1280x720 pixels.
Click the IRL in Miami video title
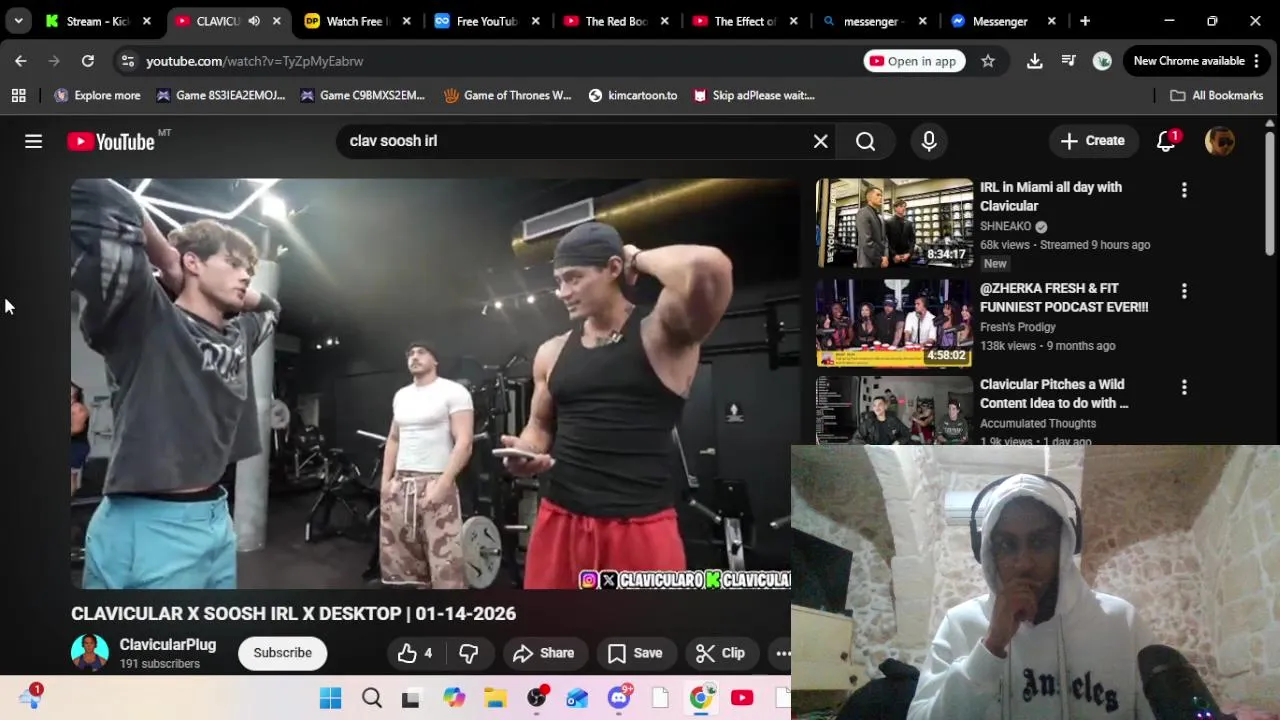pos(1051,196)
